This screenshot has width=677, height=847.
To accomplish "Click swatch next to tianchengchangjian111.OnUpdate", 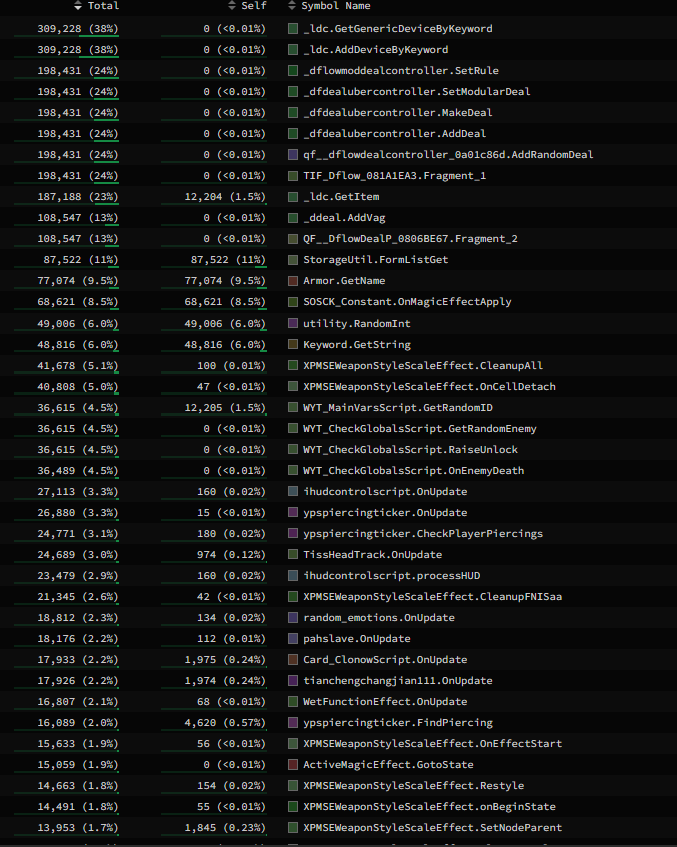I will pyautogui.click(x=293, y=681).
